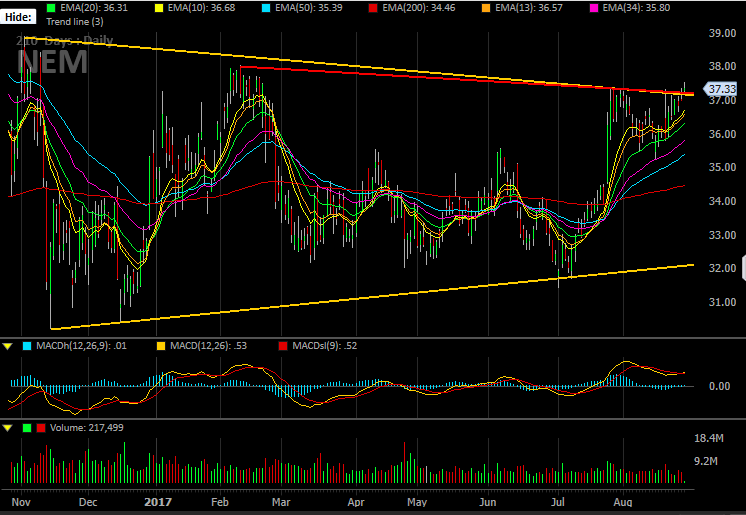The width and height of the screenshot is (746, 515).
Task: Click the red Volume legend square
Action: tap(41, 428)
